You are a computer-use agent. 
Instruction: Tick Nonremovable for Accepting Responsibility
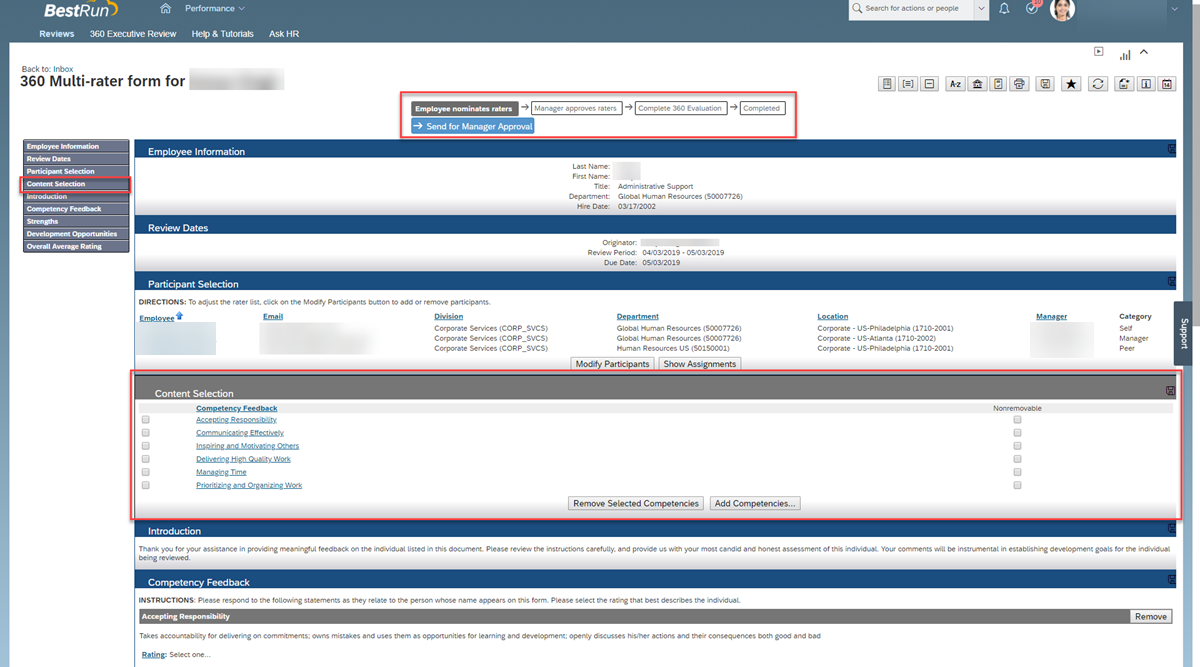click(1017, 420)
